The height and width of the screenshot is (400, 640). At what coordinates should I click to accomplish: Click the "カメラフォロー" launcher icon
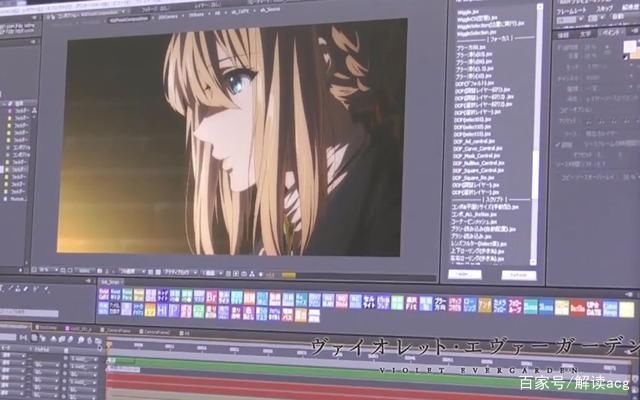pyautogui.click(x=500, y=305)
